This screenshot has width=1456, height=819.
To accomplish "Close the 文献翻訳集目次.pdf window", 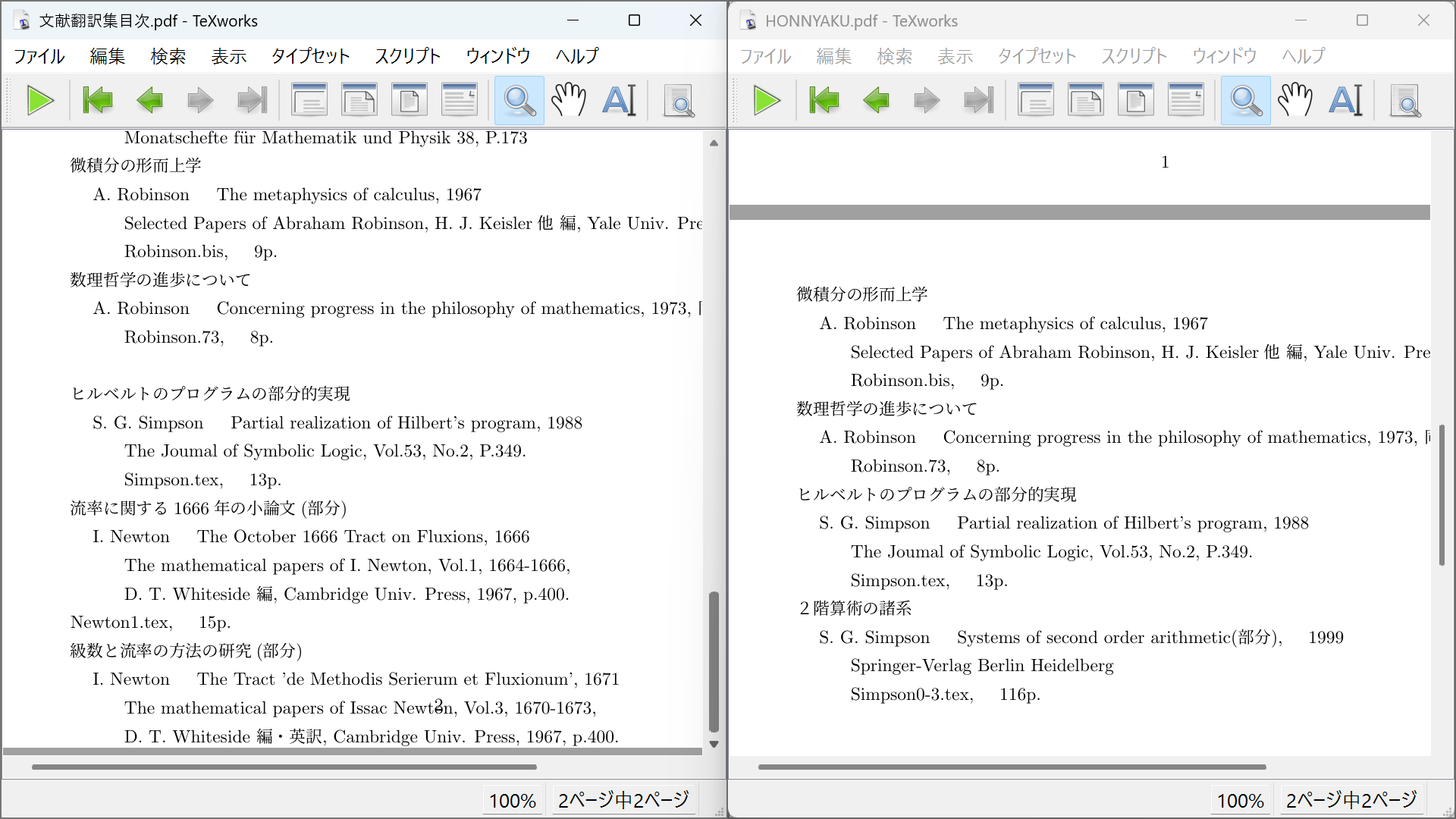I will 695,20.
